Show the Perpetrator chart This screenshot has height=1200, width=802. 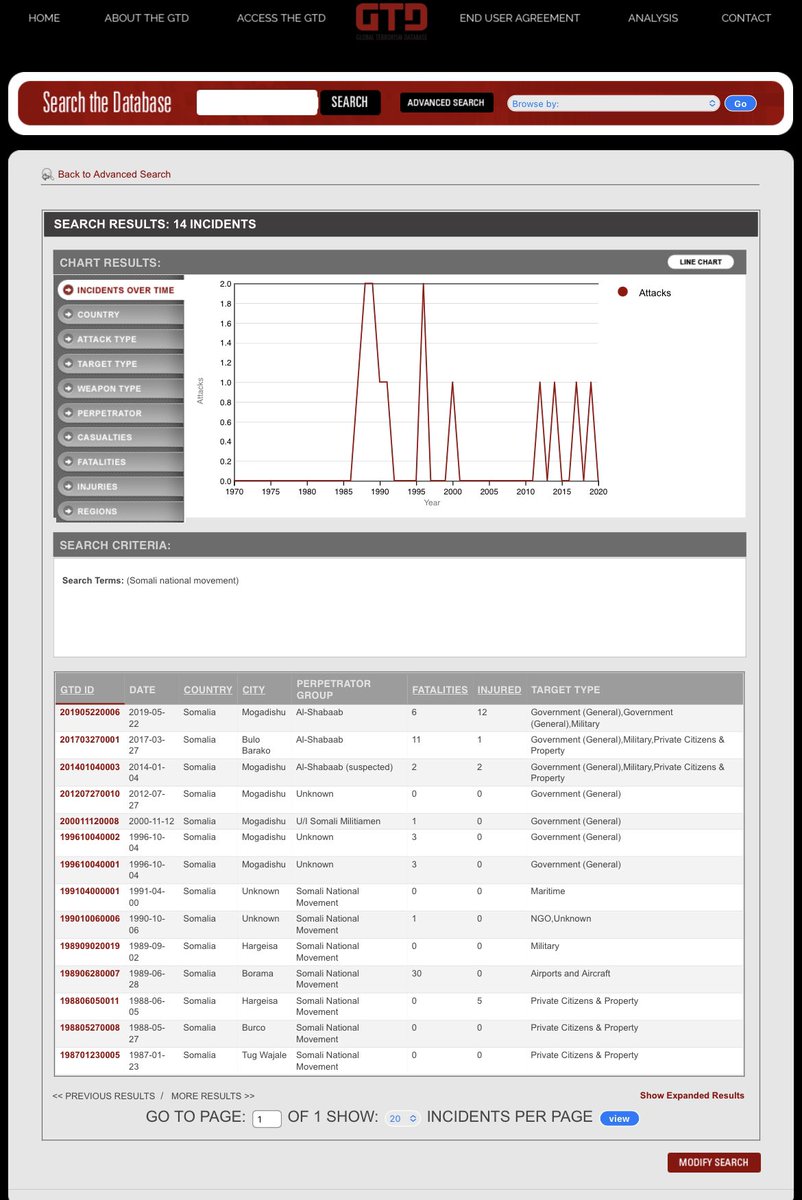(119, 413)
